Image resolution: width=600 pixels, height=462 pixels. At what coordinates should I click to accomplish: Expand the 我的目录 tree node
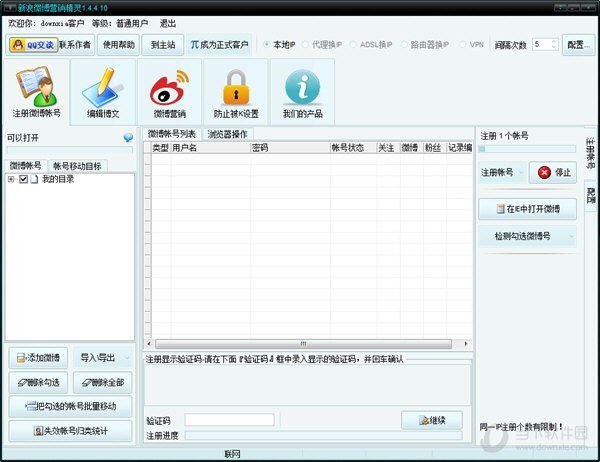click(x=11, y=179)
